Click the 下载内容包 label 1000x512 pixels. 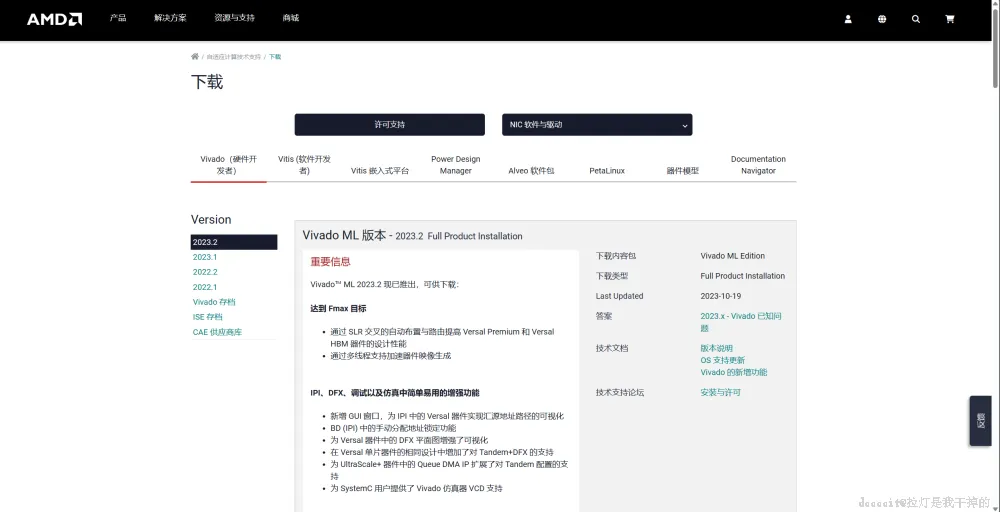coord(616,256)
